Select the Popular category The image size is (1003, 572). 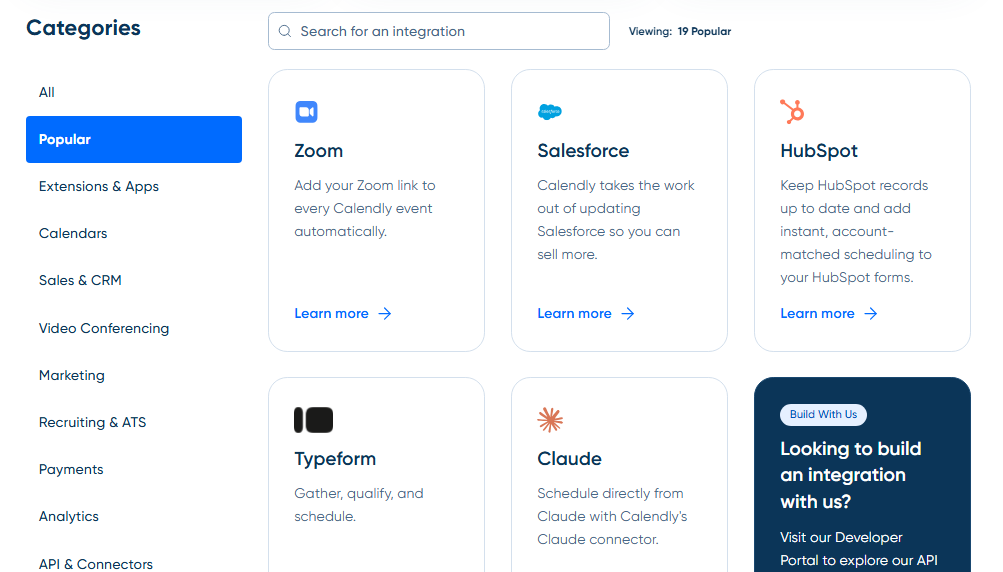pos(134,139)
